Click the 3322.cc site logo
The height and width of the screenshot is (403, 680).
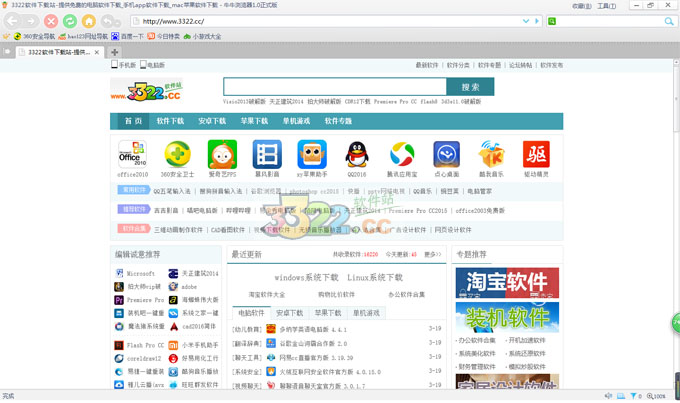[147, 90]
